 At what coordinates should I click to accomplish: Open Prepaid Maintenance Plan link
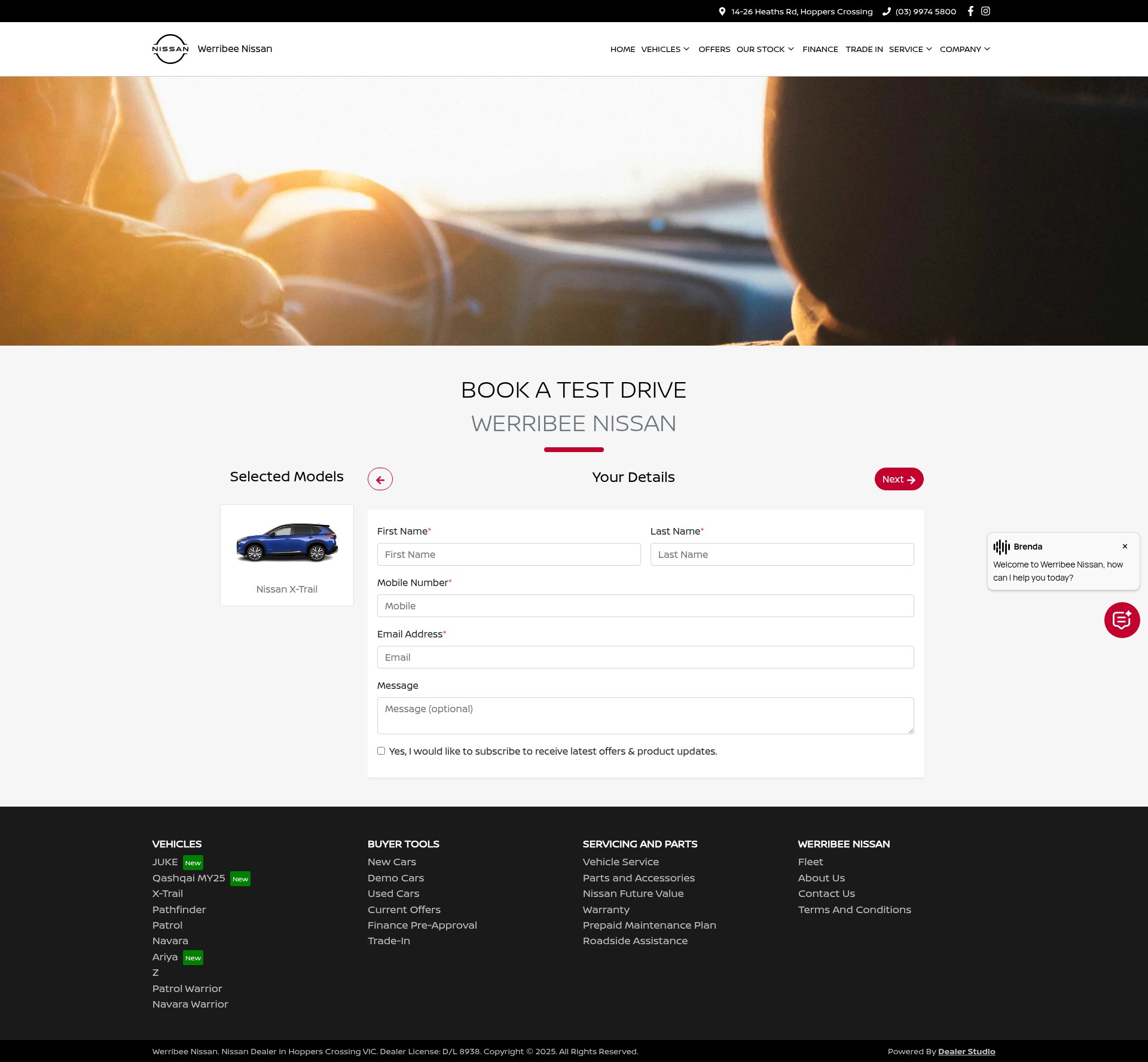click(649, 925)
